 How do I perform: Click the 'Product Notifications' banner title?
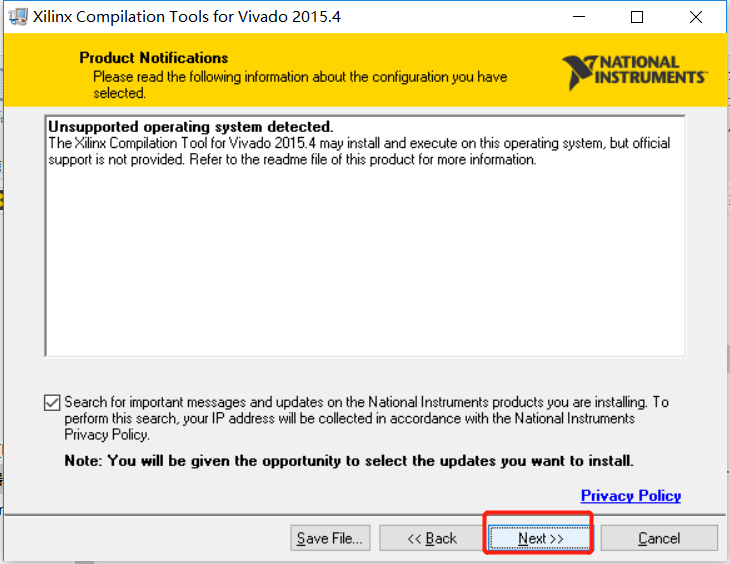click(x=154, y=58)
